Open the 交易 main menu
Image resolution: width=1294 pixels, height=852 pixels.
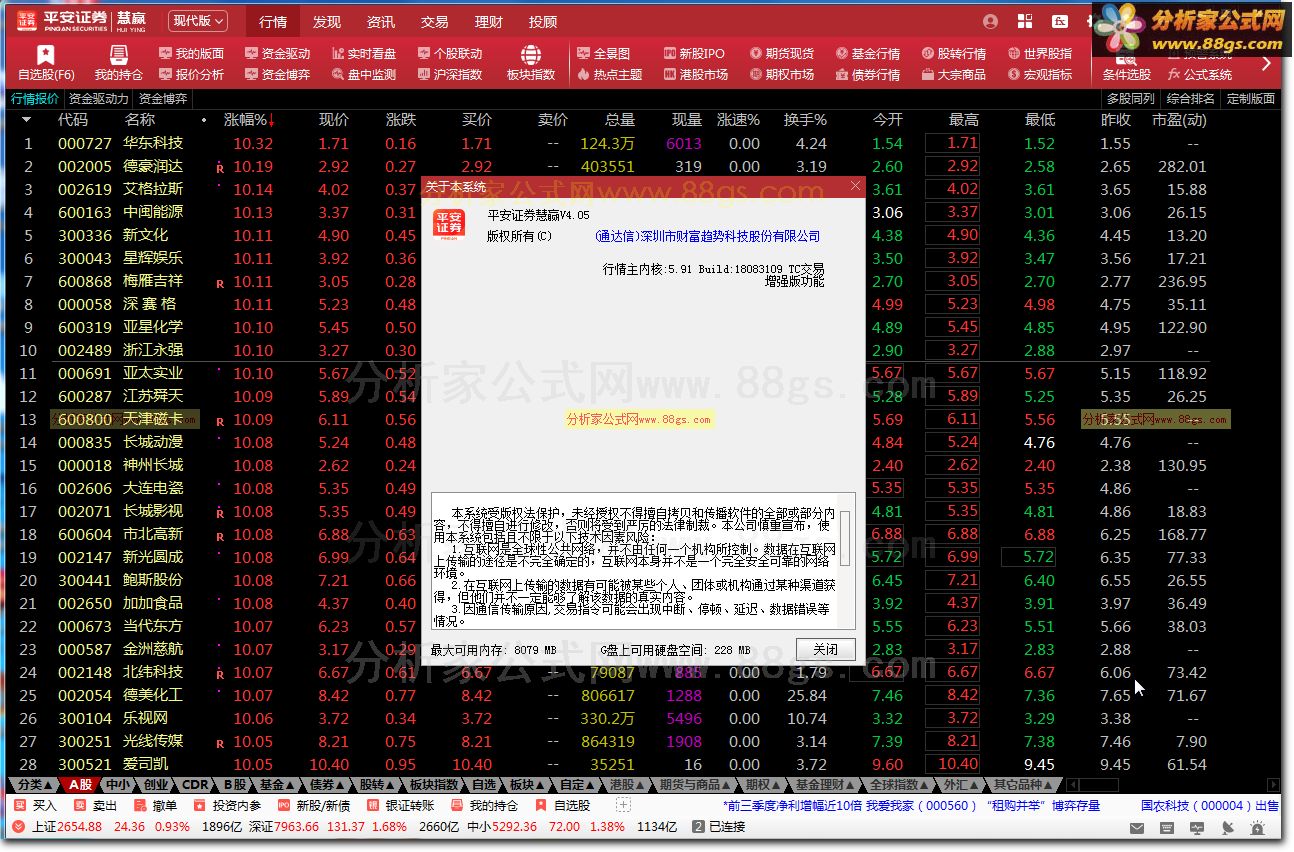coord(435,22)
